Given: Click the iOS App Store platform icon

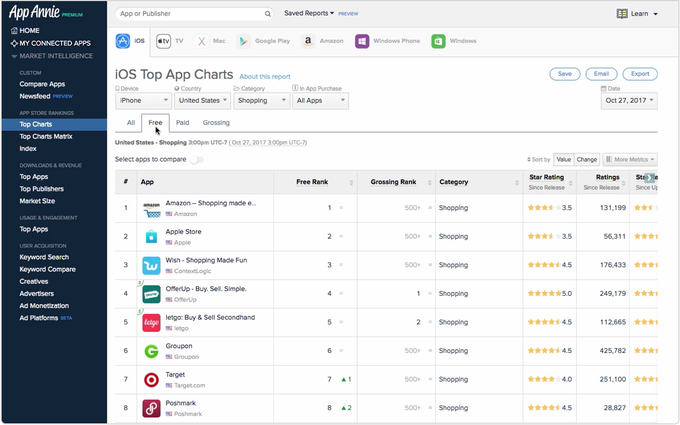Looking at the screenshot, I should pyautogui.click(x=123, y=42).
